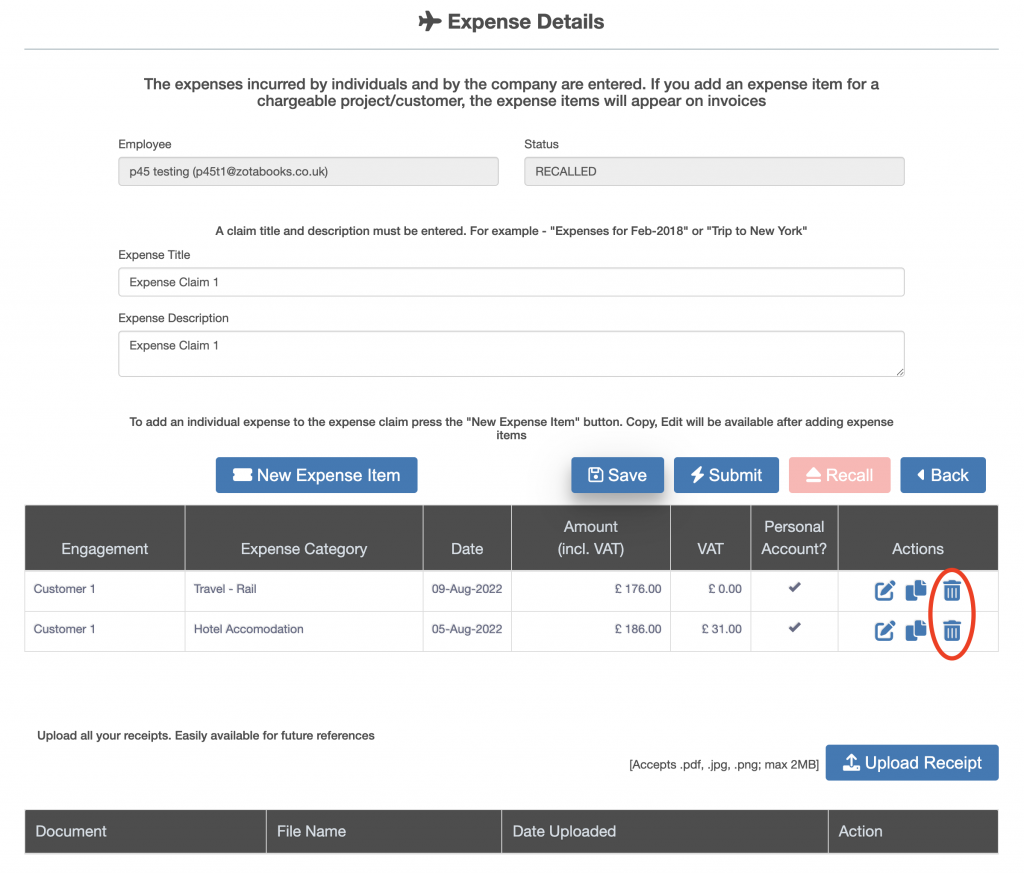Go Back from Expense Details

[942, 475]
